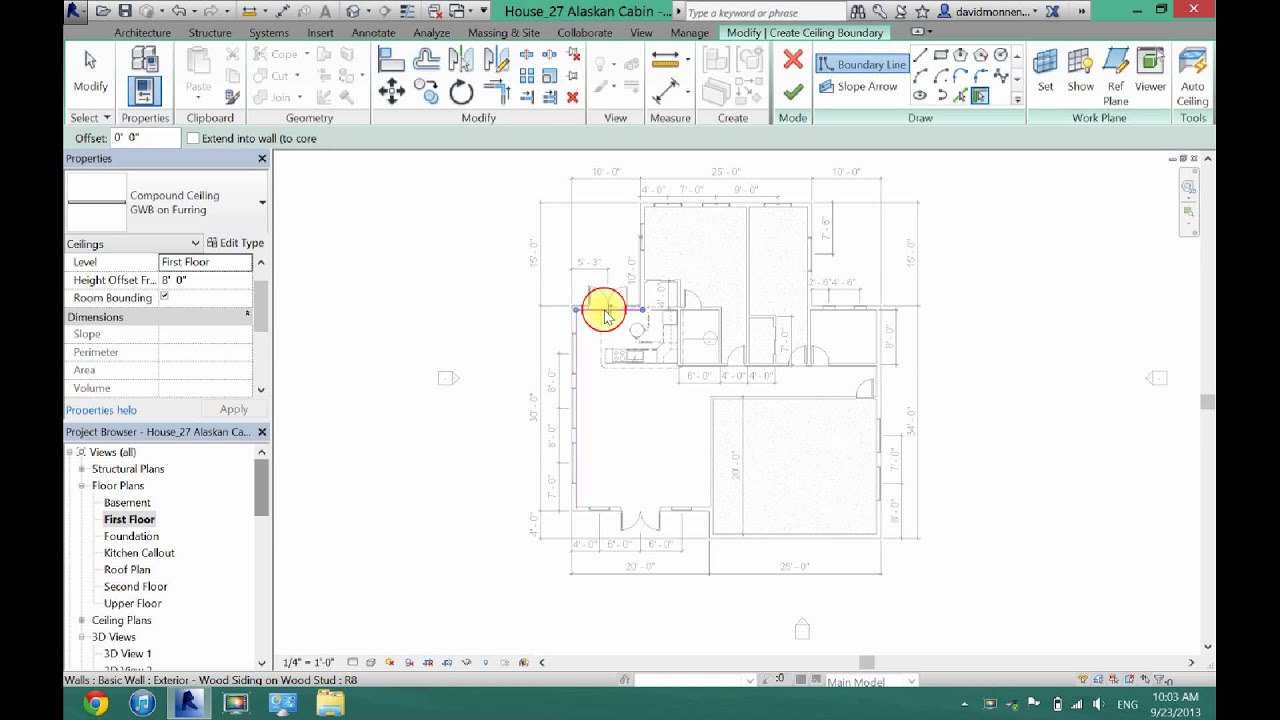Screen dimensions: 1280x720
Task: Select the Line draw tool
Action: pos(921,55)
